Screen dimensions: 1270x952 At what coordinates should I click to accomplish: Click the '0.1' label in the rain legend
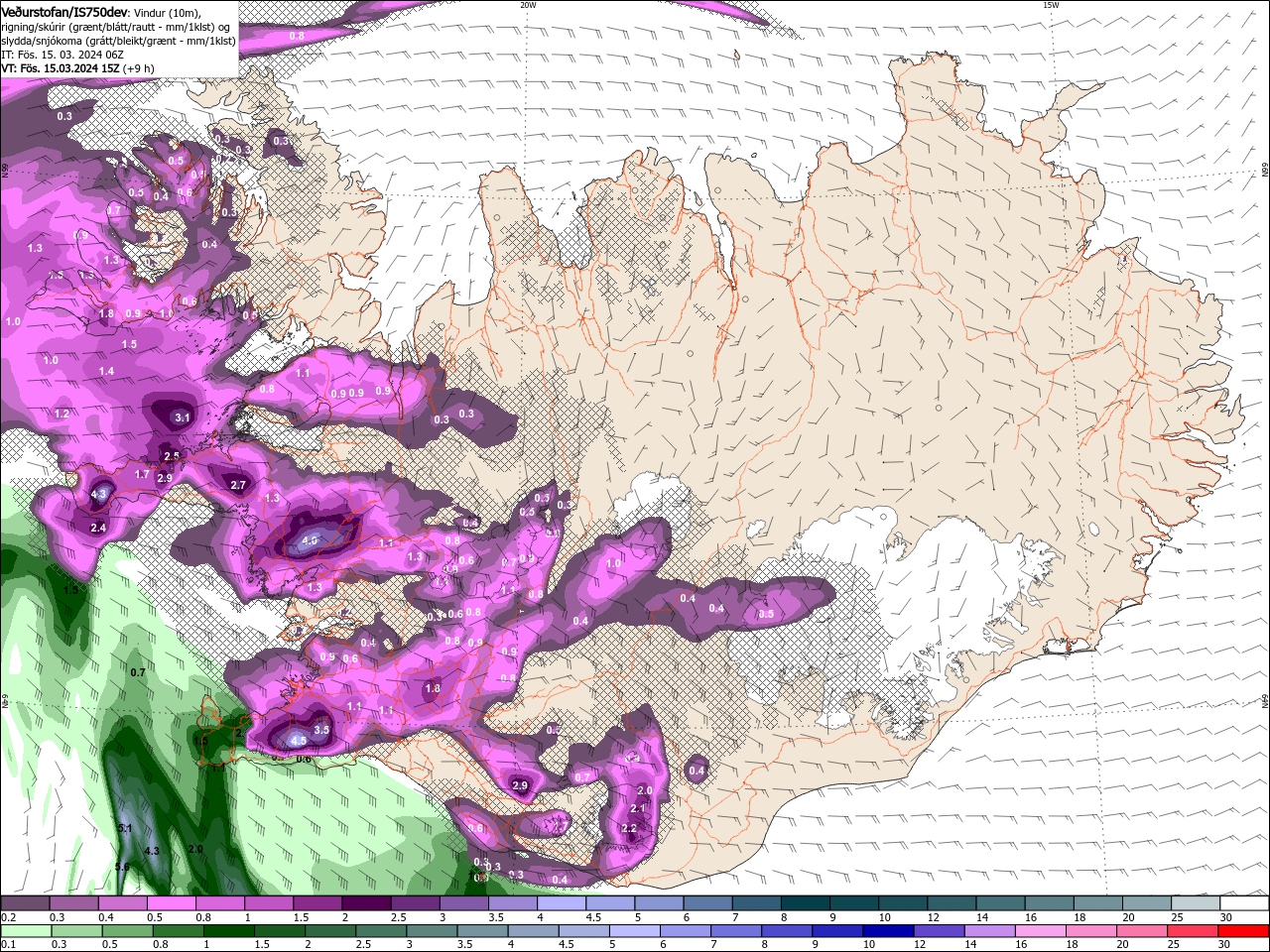(9, 945)
